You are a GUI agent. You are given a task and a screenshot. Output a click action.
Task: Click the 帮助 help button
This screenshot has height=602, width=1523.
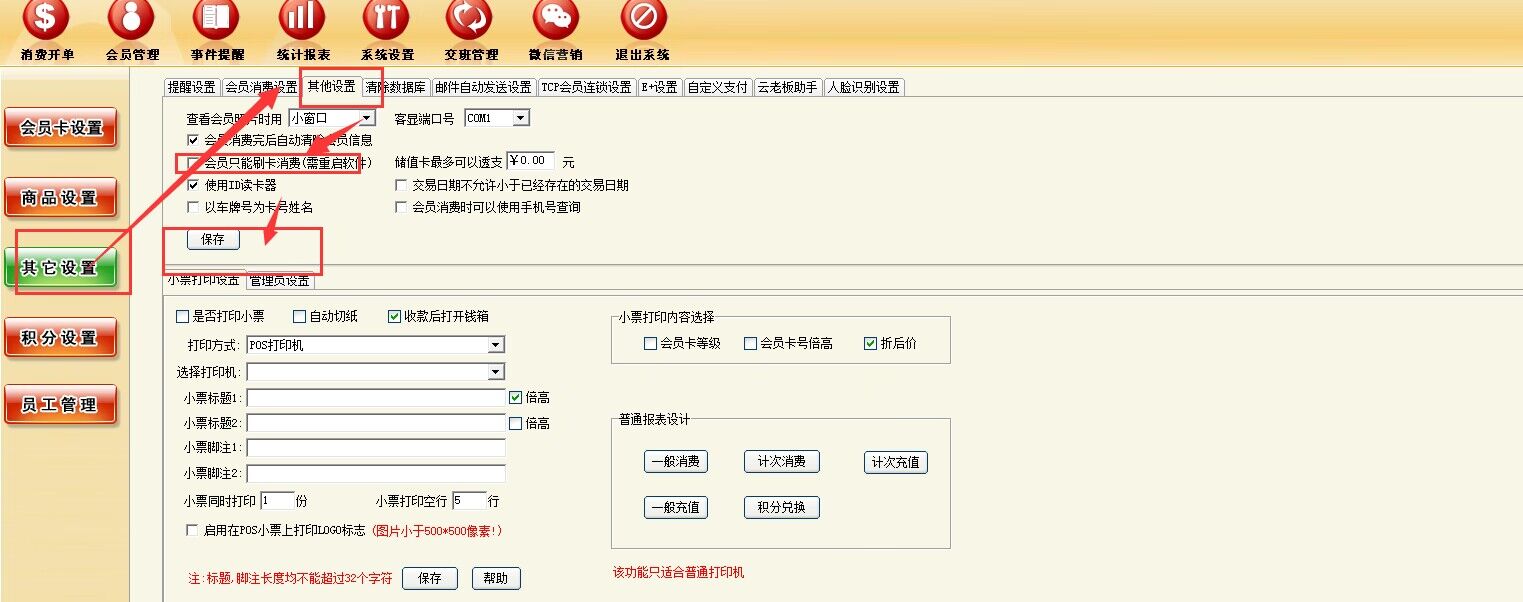point(495,578)
